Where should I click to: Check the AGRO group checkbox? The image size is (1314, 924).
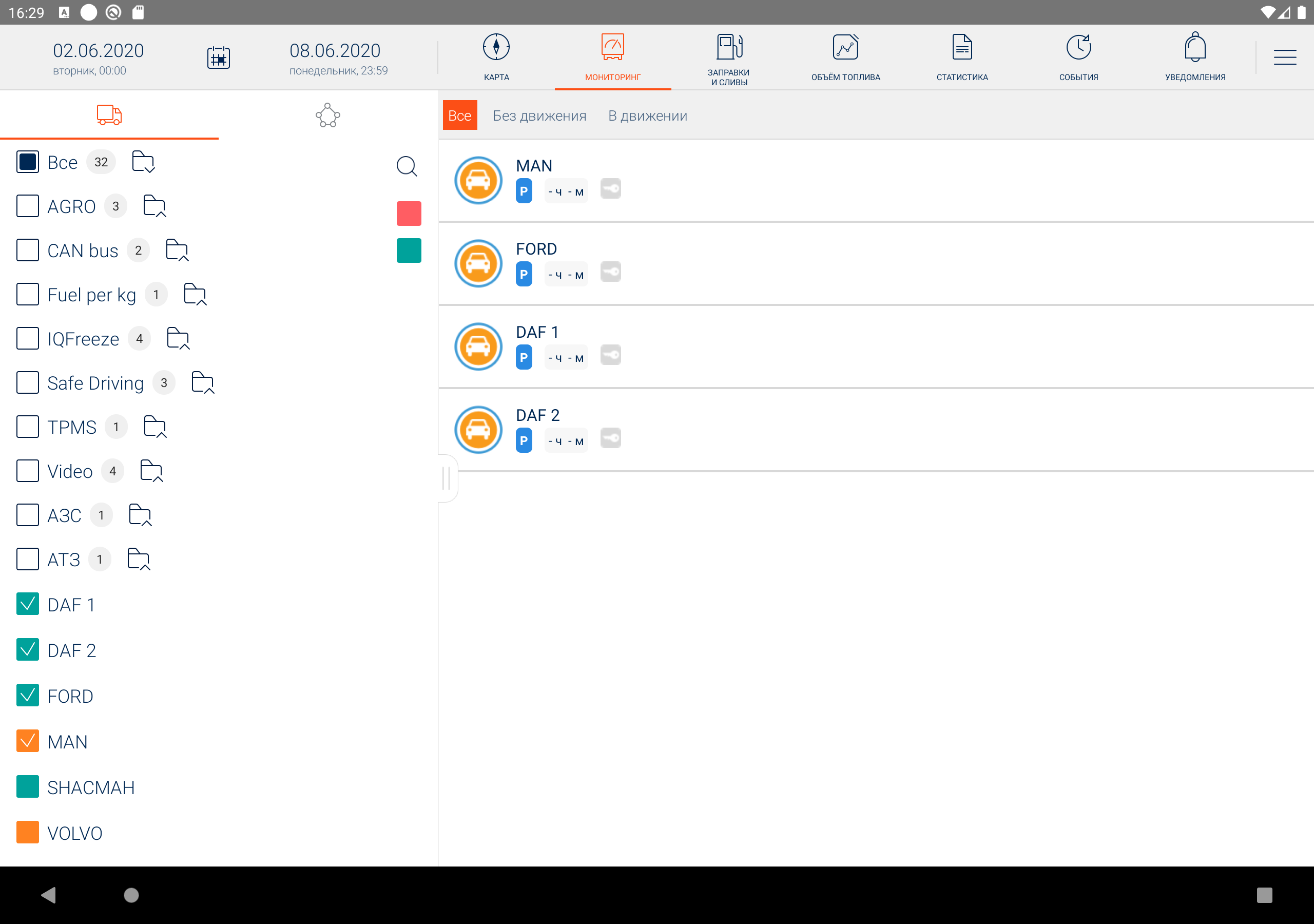(x=28, y=206)
